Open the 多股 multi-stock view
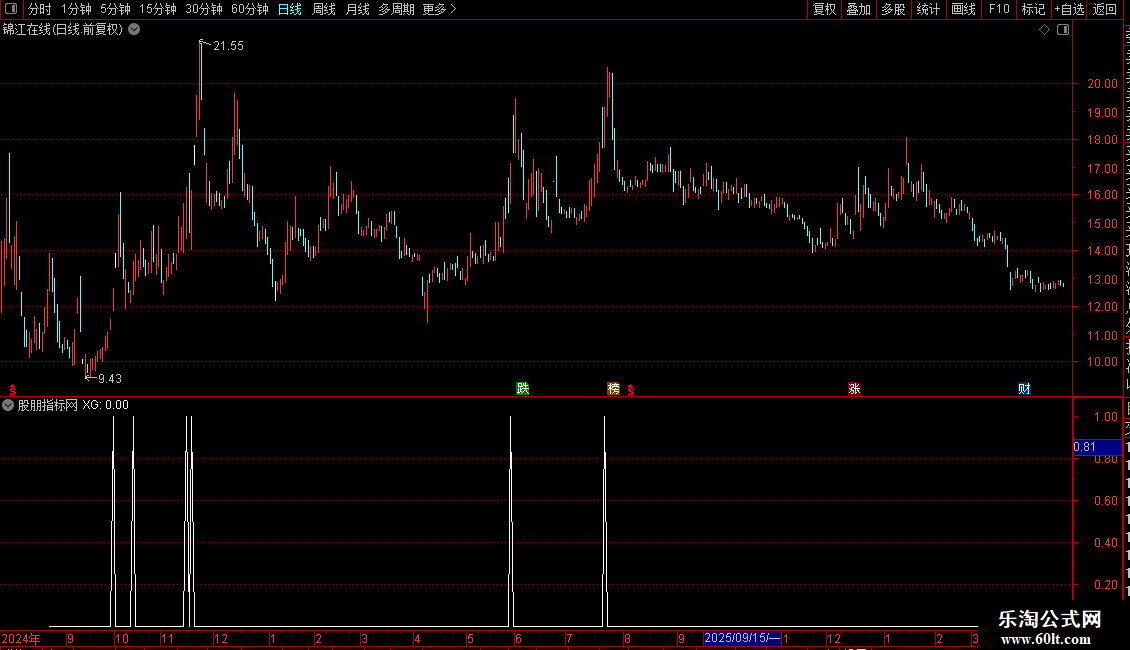 [x=893, y=9]
